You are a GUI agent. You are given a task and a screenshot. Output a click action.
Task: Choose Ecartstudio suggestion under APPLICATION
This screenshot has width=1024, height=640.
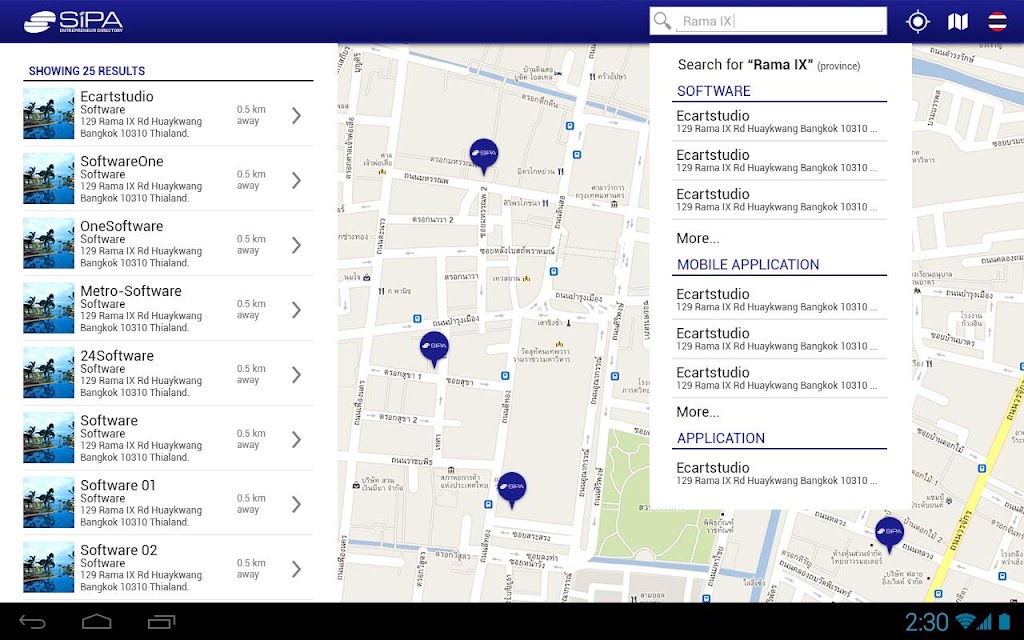point(779,473)
